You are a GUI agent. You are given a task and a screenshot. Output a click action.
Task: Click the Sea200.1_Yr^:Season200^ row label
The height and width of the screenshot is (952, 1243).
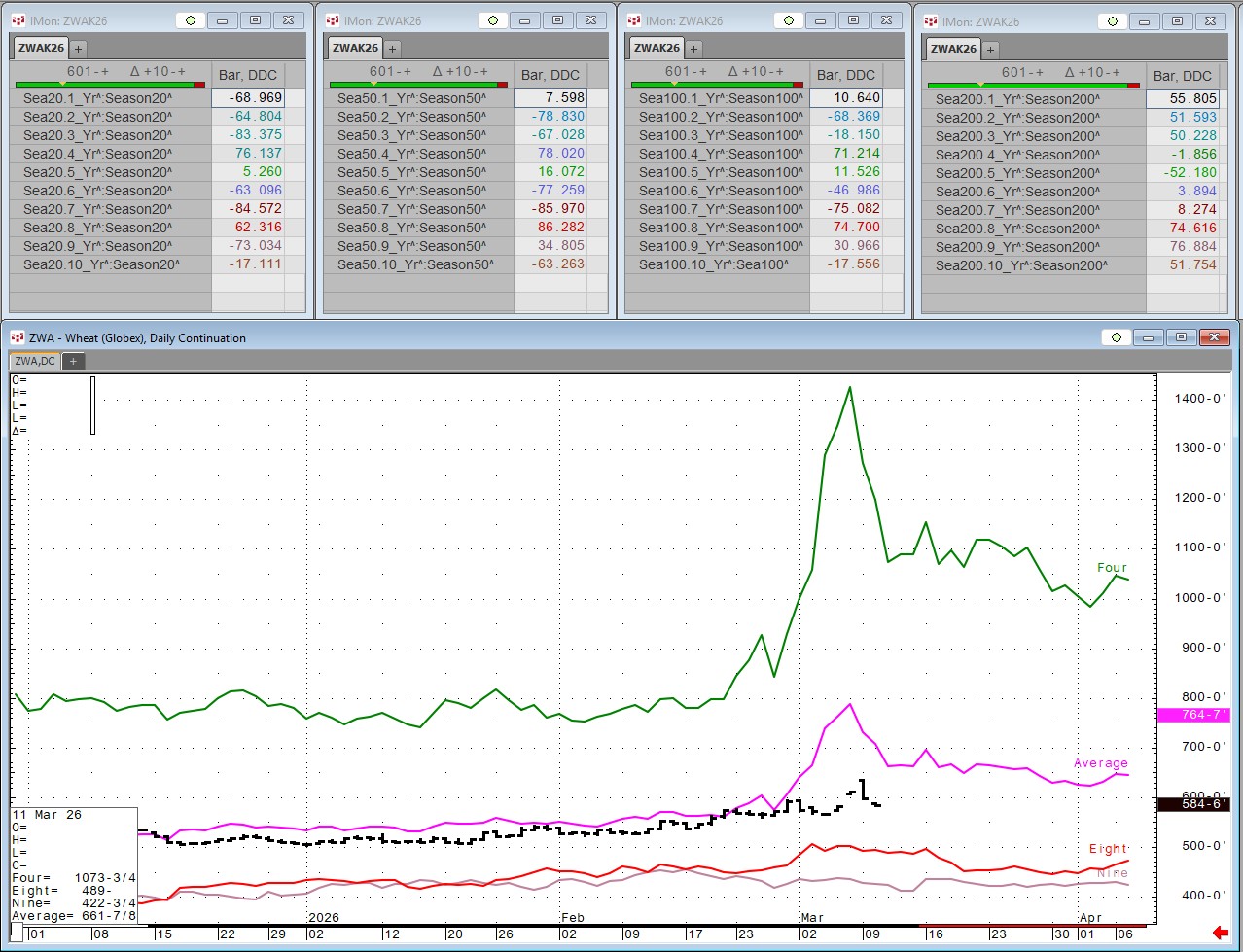click(1017, 99)
